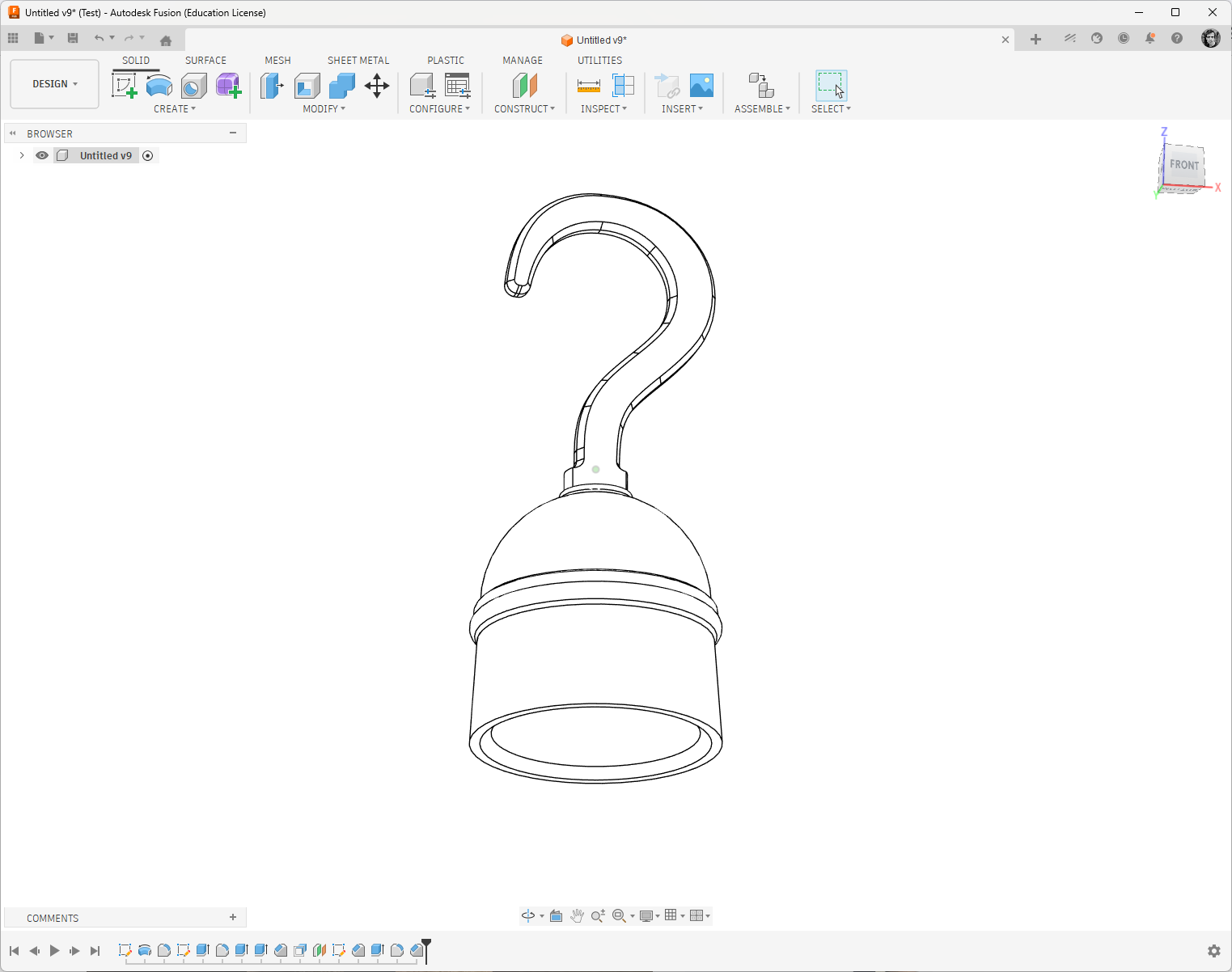Play the timeline

coord(54,951)
